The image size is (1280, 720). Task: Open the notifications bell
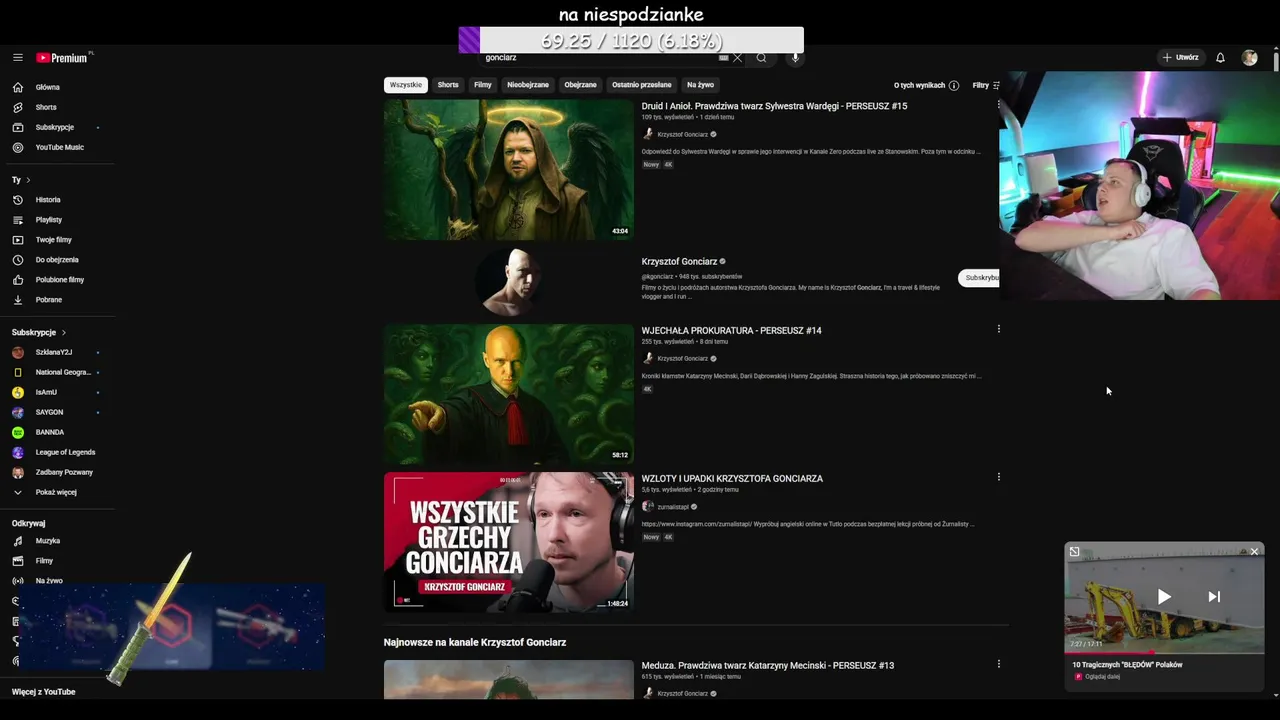1220,58
